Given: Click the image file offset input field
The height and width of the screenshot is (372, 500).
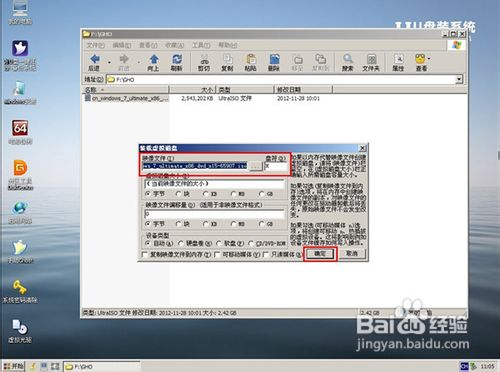Looking at the screenshot, I should (x=214, y=214).
